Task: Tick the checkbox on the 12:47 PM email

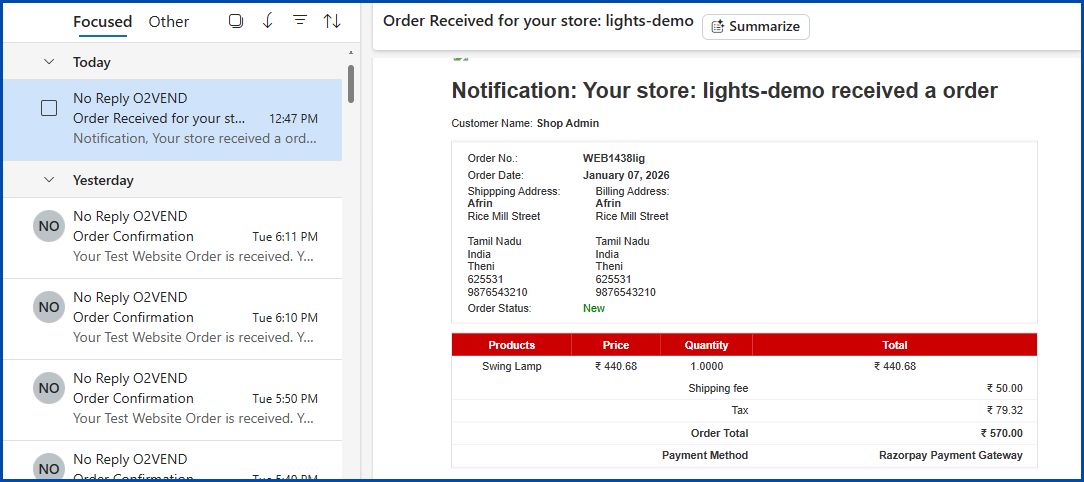Action: [x=49, y=108]
